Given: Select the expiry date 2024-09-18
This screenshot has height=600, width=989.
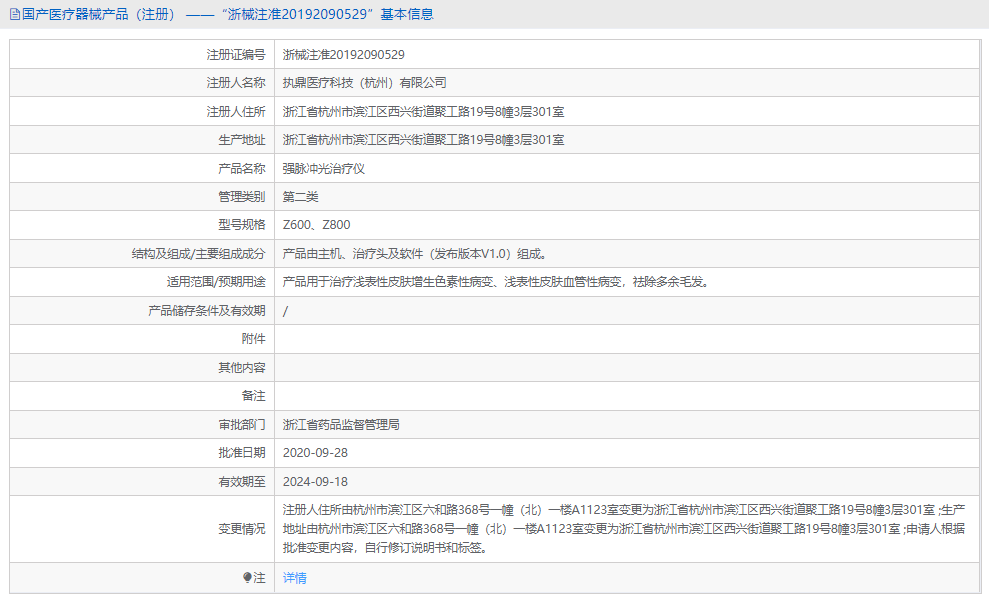Looking at the screenshot, I should click(x=315, y=481).
